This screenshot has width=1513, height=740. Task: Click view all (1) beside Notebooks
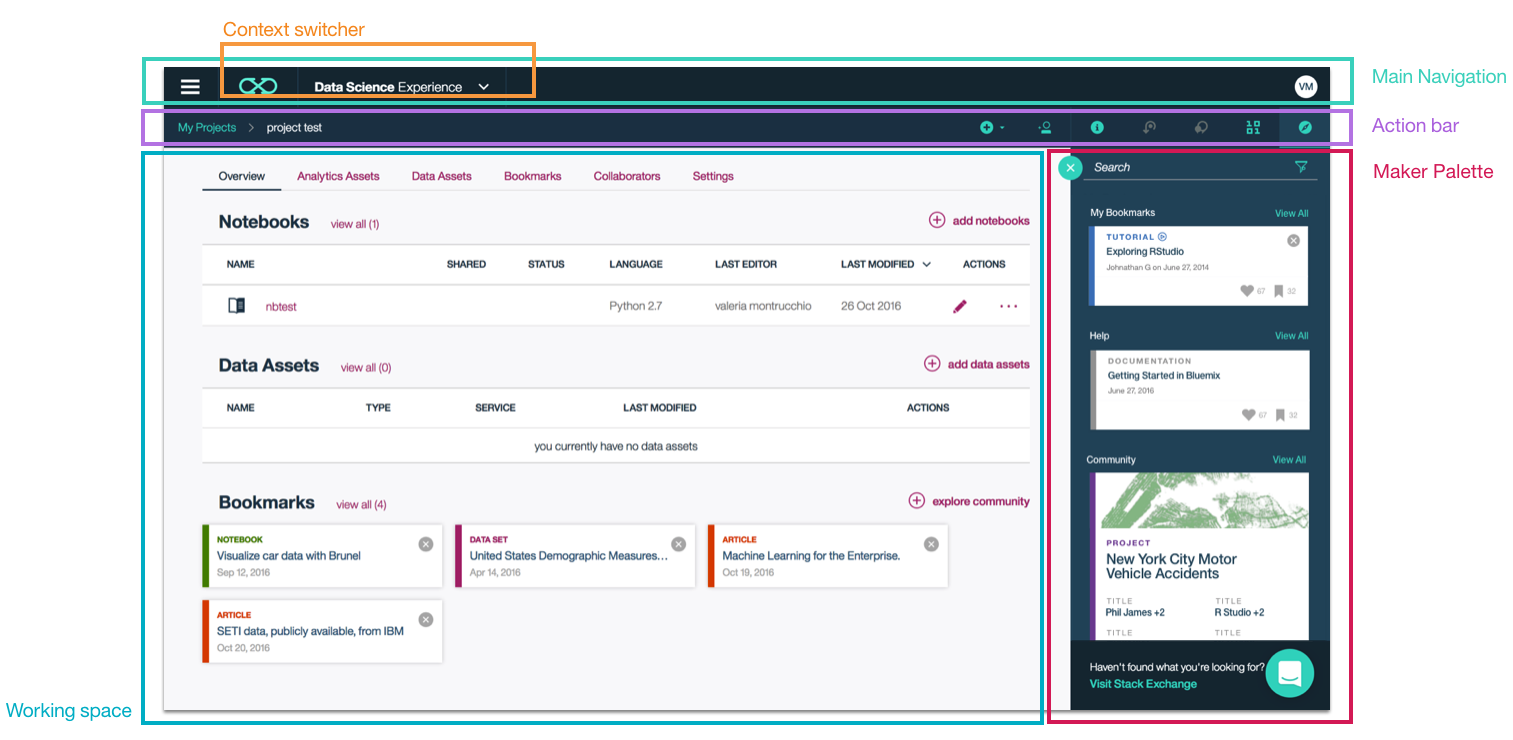coord(355,224)
